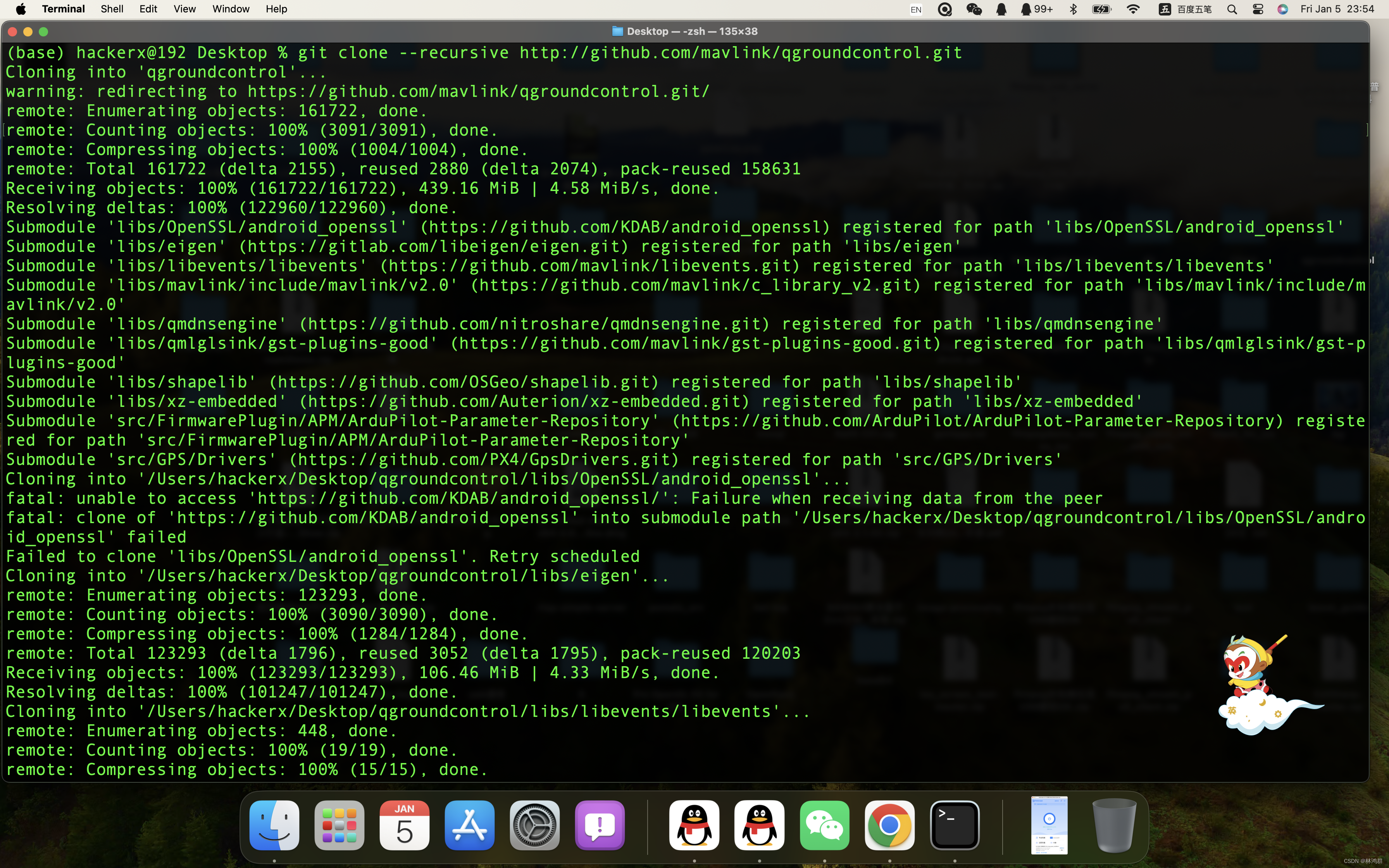This screenshot has height=868, width=1389.
Task: Click the 'Receiving objects: 100% (123293/123293)' line
Action: 363,673
